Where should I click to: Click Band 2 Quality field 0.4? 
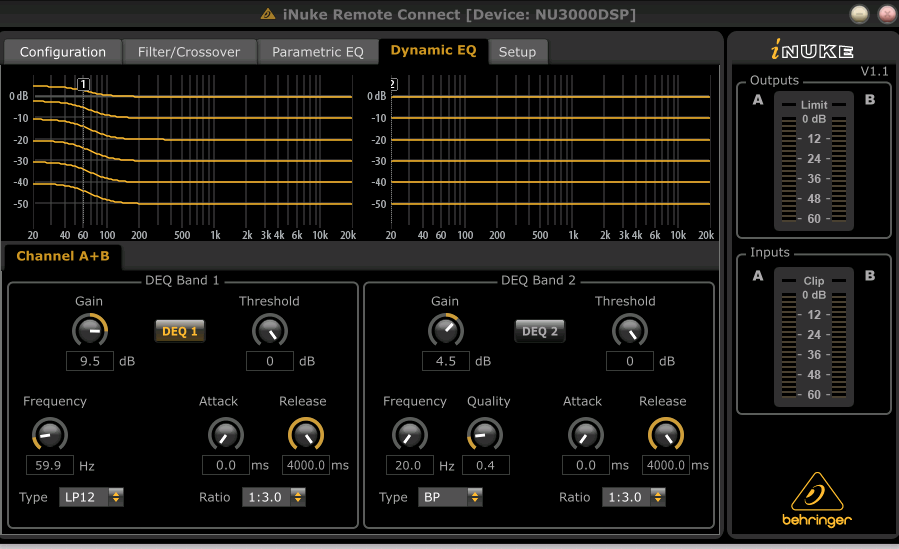[x=486, y=465]
